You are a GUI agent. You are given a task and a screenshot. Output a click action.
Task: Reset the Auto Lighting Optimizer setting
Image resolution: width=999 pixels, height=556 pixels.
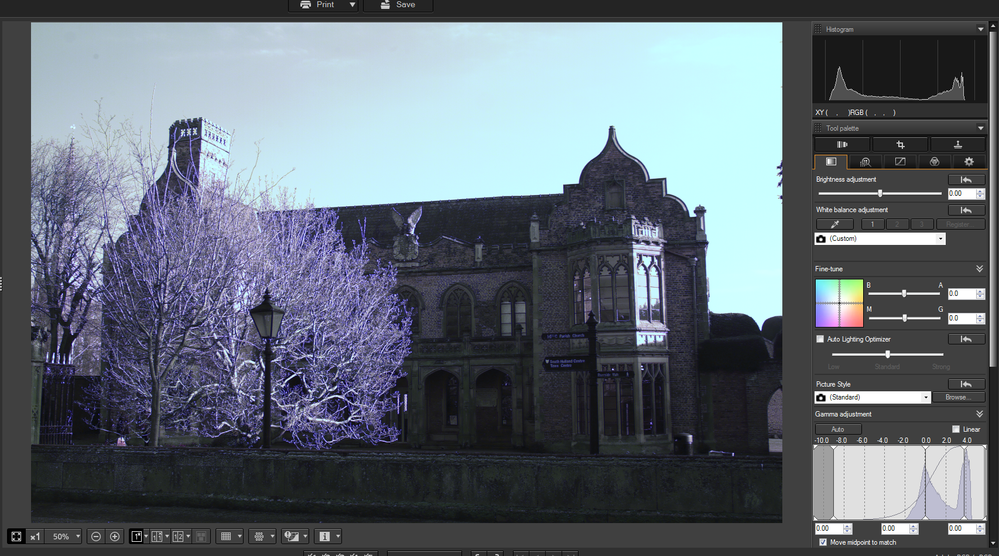(x=966, y=339)
